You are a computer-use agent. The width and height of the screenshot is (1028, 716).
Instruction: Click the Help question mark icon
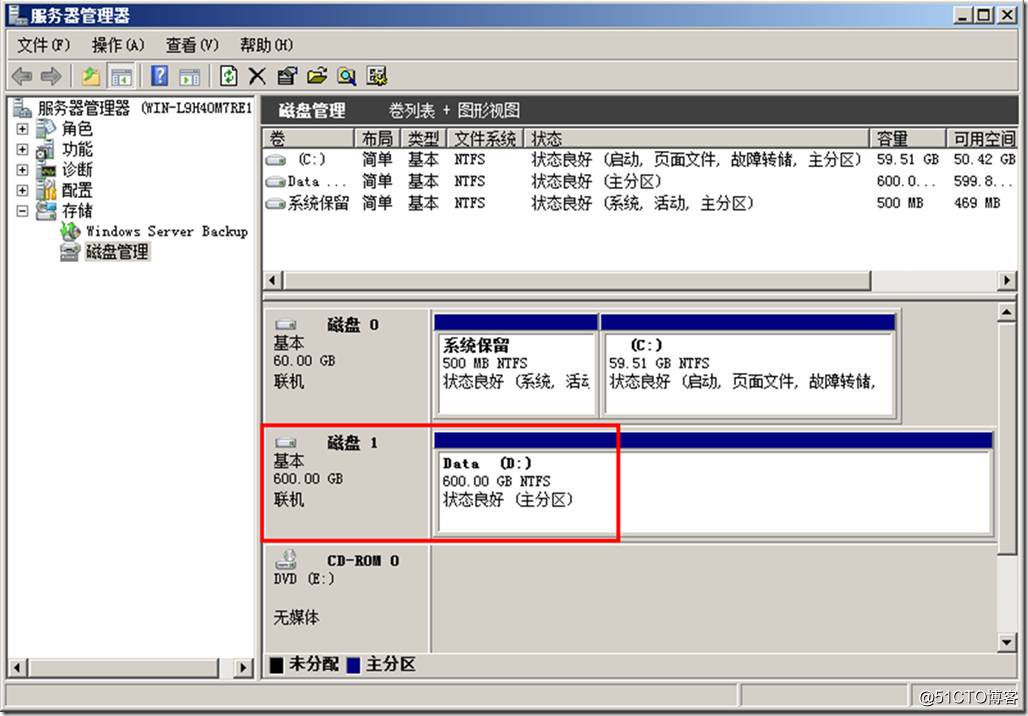click(x=159, y=76)
